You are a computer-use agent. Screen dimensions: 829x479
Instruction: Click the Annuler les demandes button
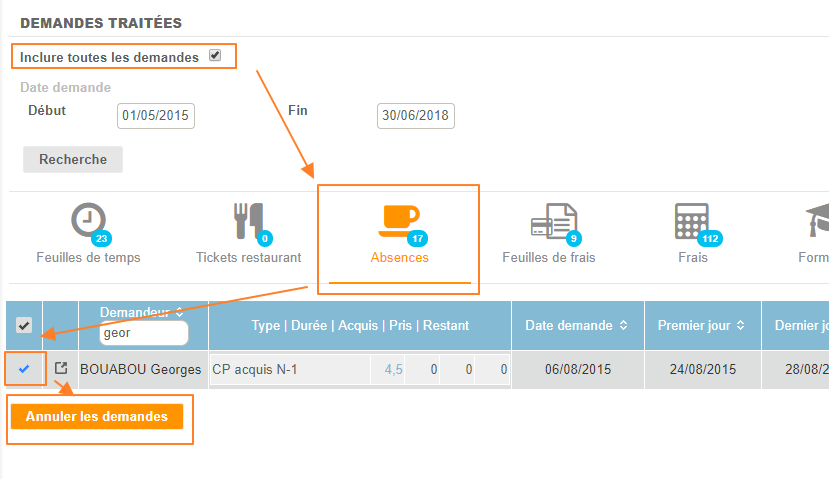click(97, 416)
